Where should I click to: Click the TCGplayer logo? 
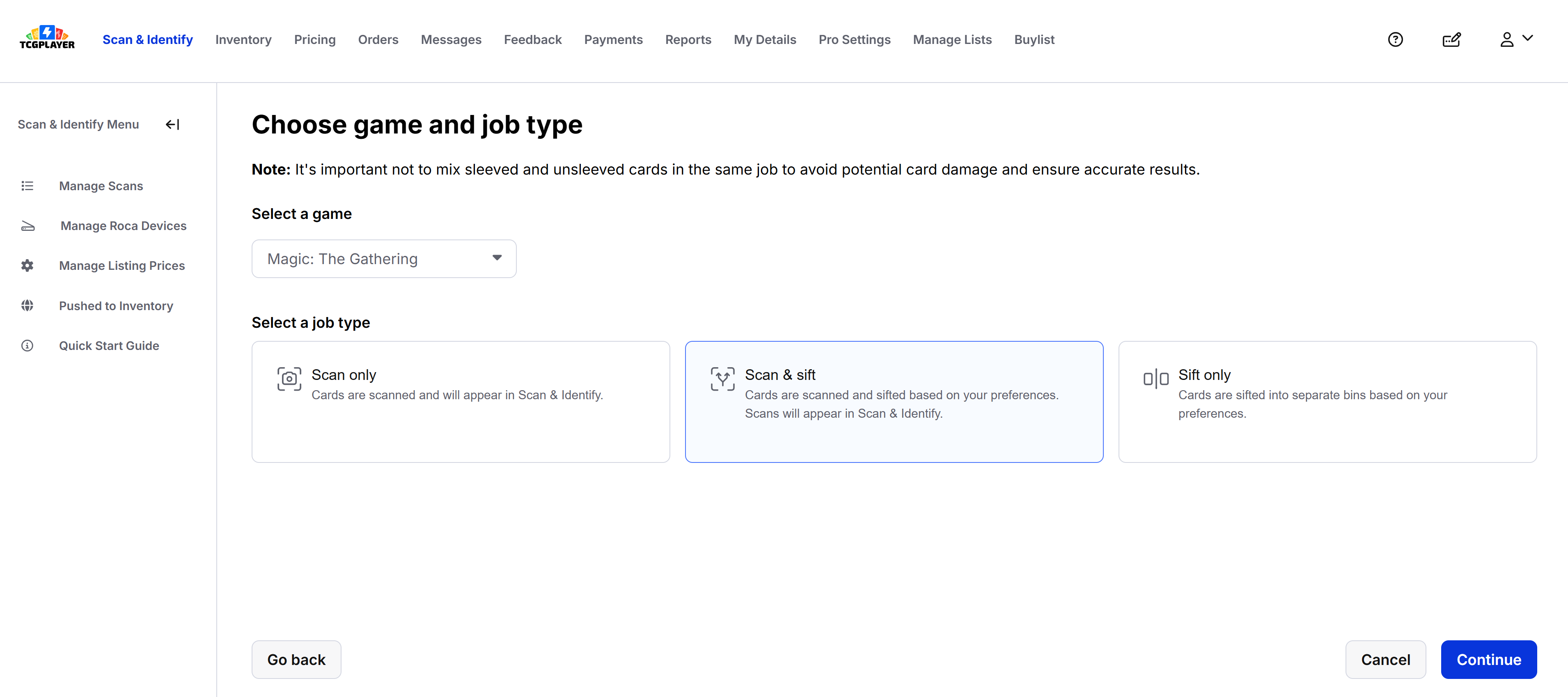(47, 38)
